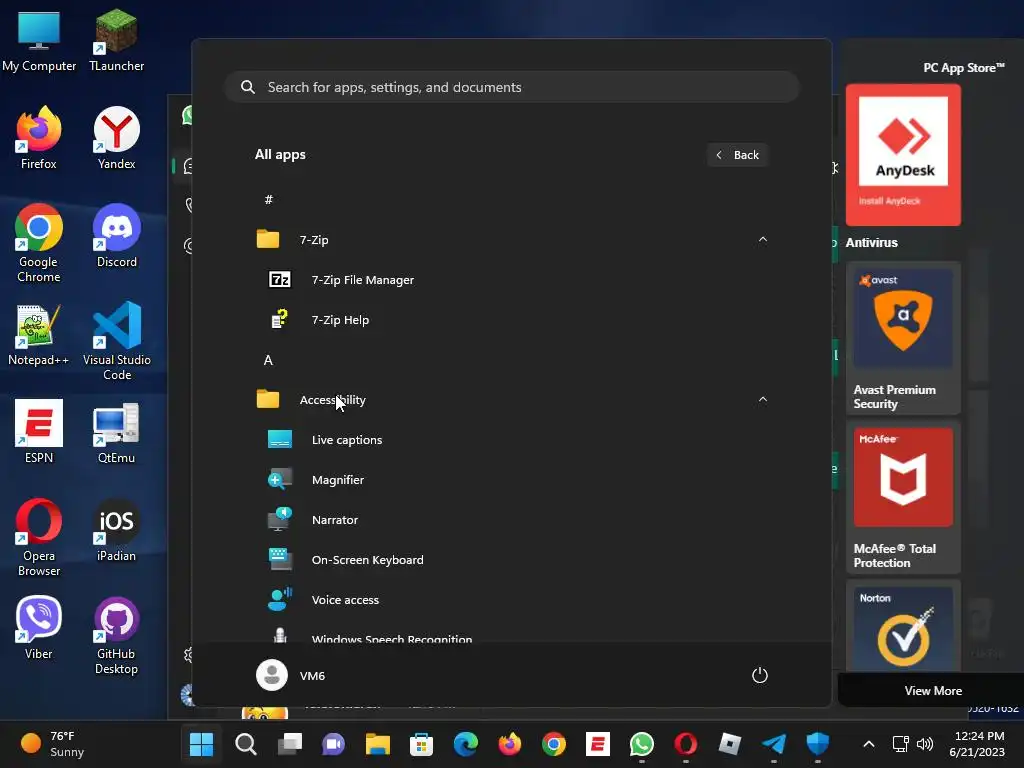Open the Norton antivirus tile
Viewport: 1024px width, 768px height.
[903, 627]
